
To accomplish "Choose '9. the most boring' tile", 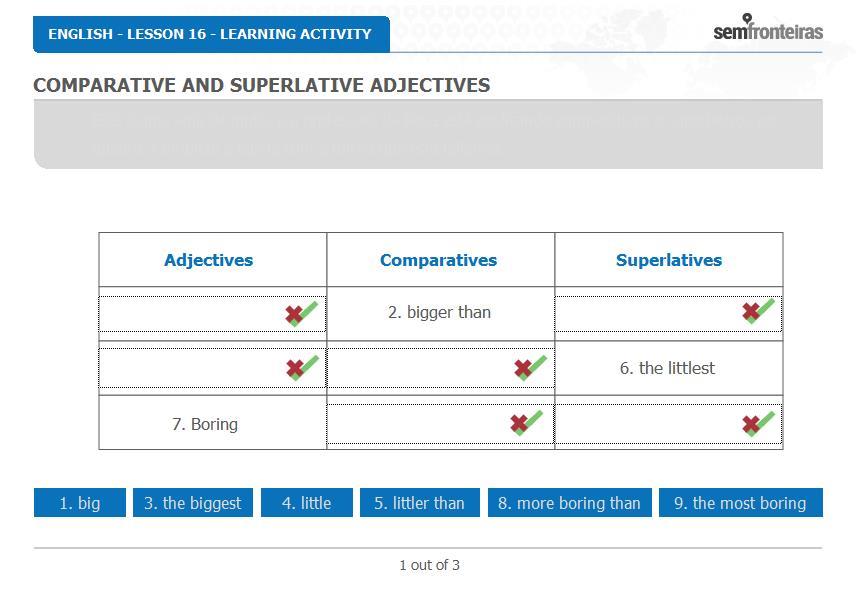I will [741, 502].
